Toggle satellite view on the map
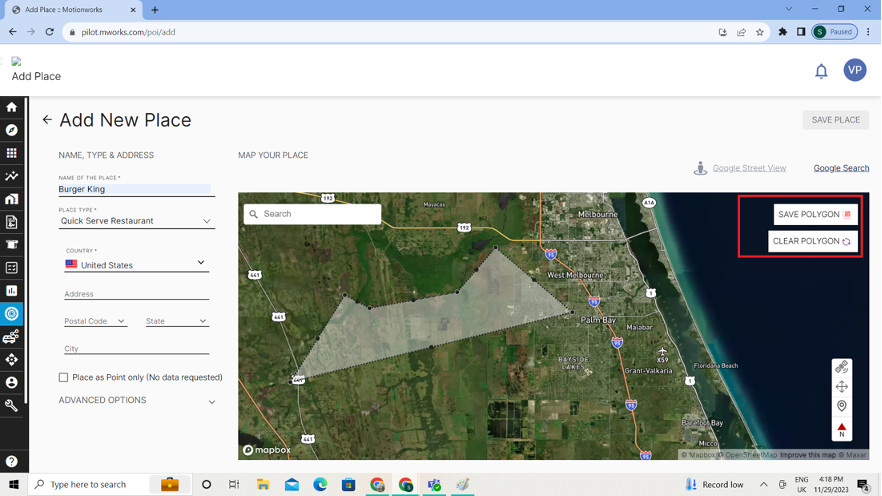882x496 pixels. (842, 367)
